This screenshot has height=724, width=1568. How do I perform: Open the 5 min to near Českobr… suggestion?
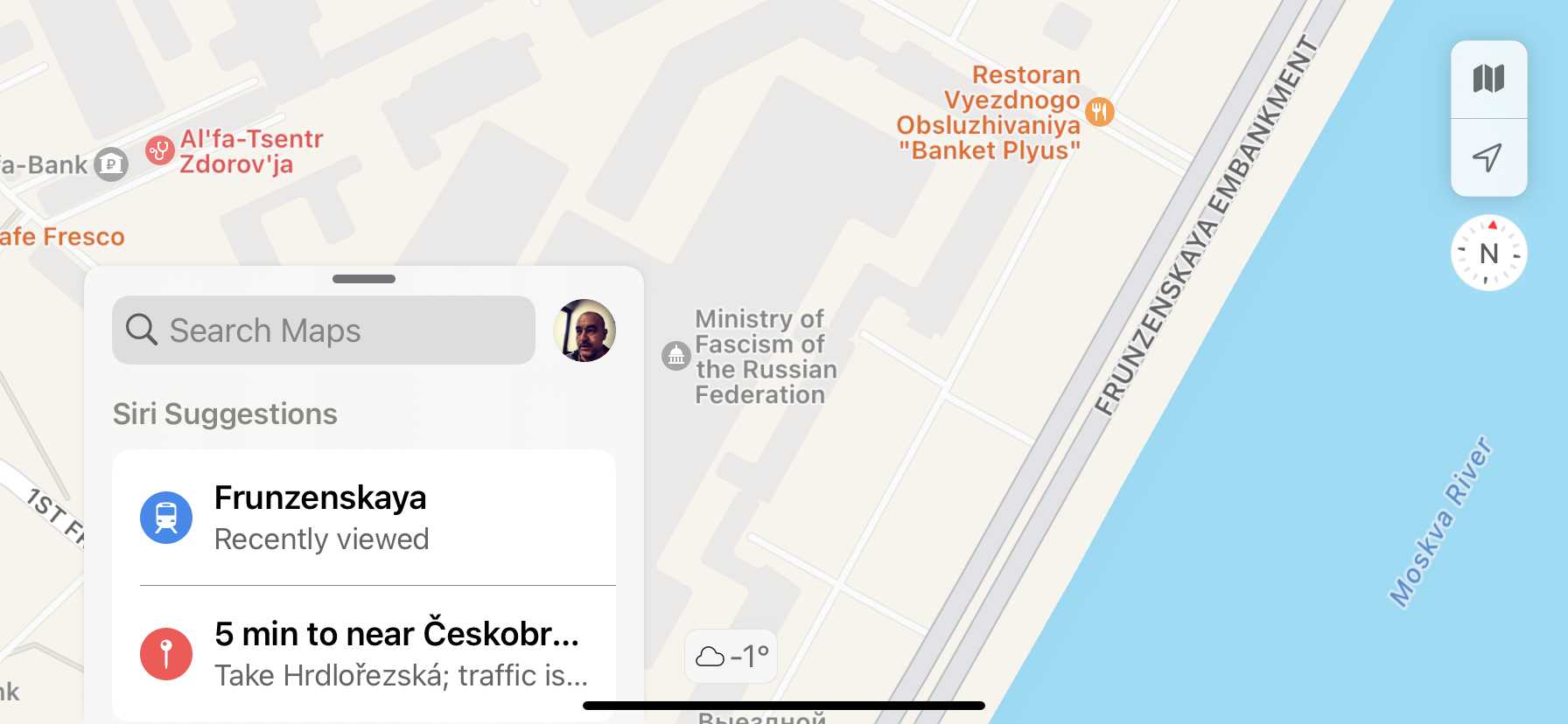pyautogui.click(x=364, y=654)
